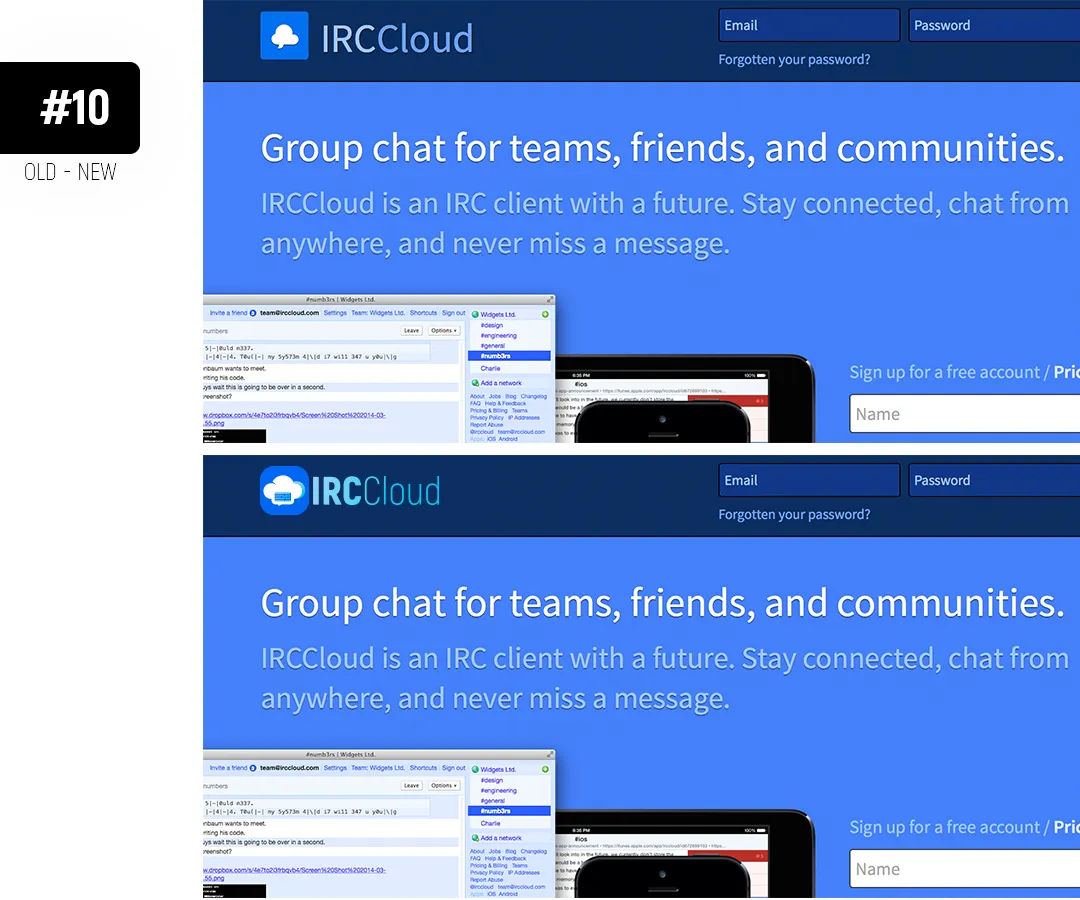The width and height of the screenshot is (1080, 900).
Task: Click 'Pricing & Billing' on old-logo page
Action: tap(488, 410)
